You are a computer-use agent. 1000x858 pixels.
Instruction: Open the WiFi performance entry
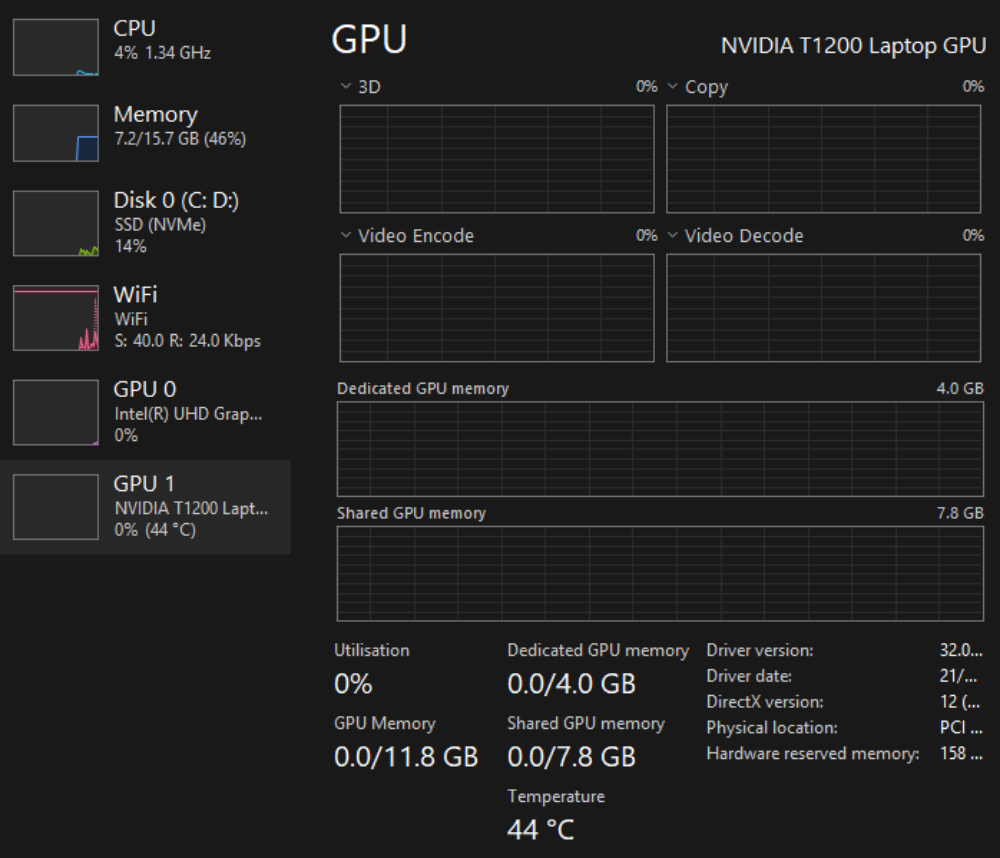click(145, 318)
